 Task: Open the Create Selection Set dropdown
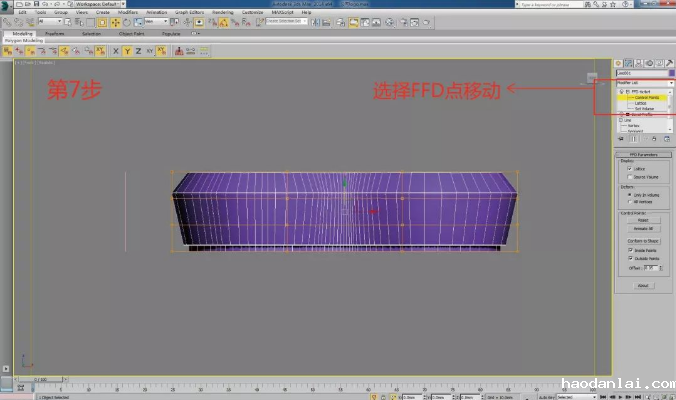click(287, 21)
